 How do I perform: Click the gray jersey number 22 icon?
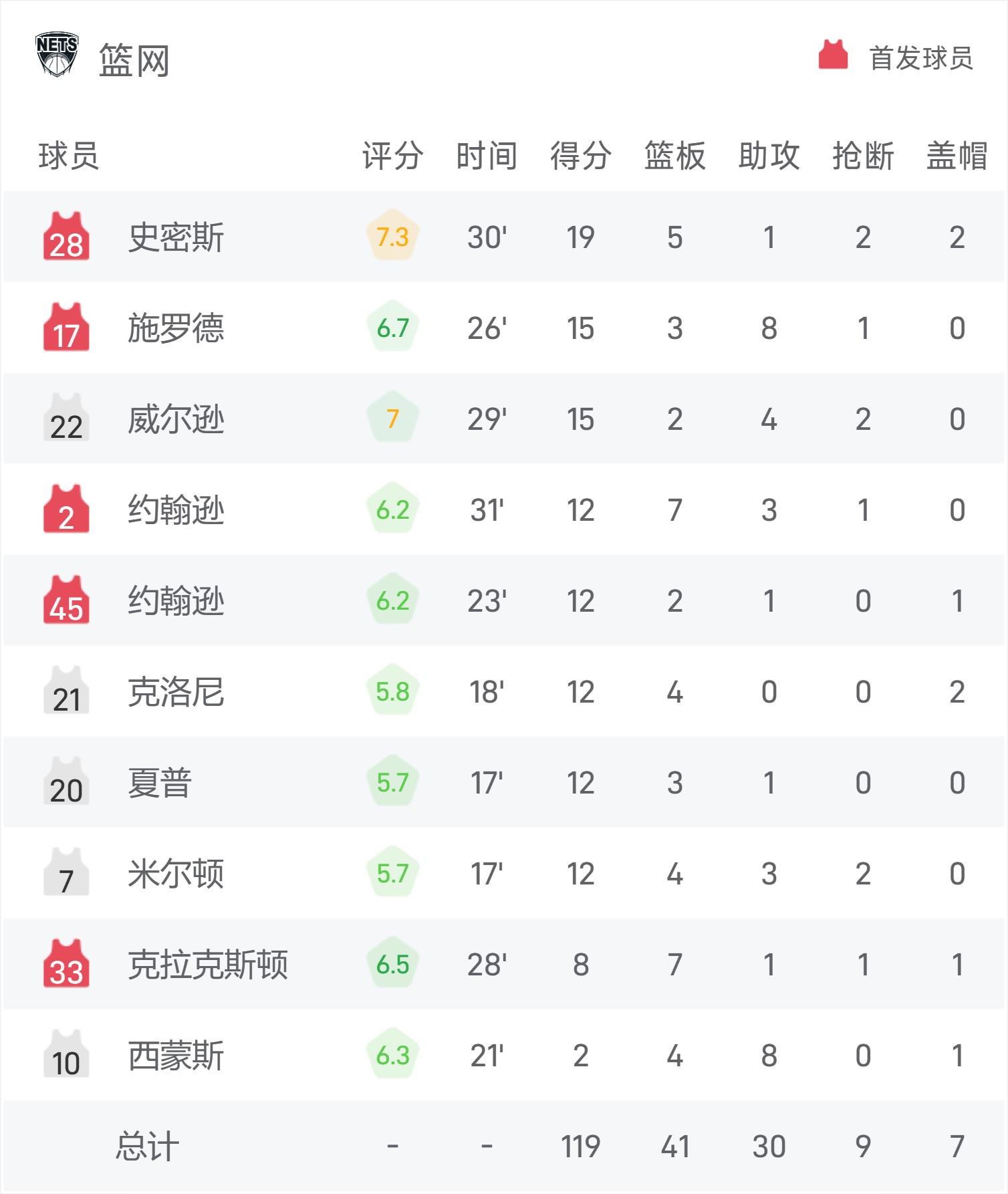tap(66, 418)
